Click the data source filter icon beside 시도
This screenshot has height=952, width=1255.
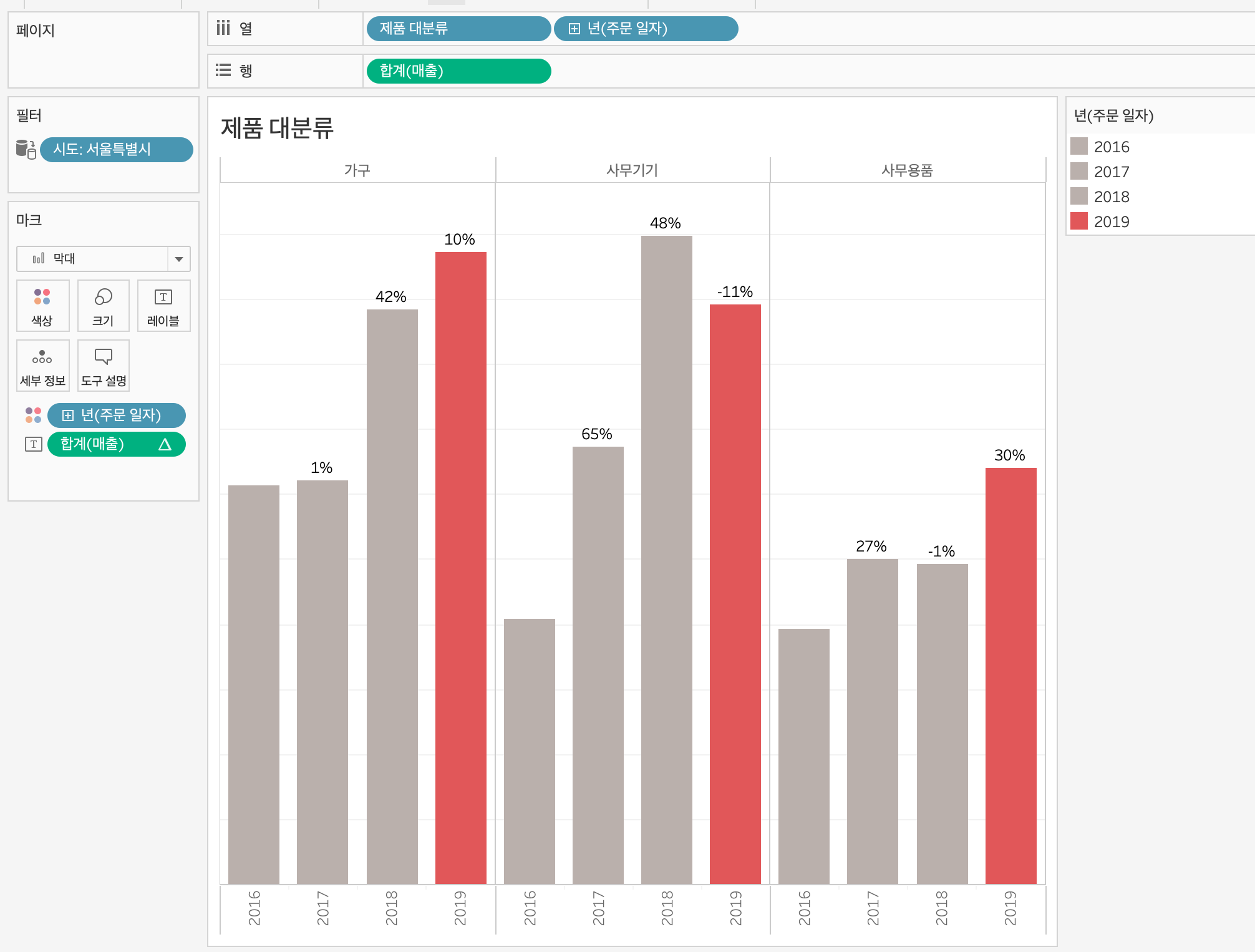coord(26,149)
